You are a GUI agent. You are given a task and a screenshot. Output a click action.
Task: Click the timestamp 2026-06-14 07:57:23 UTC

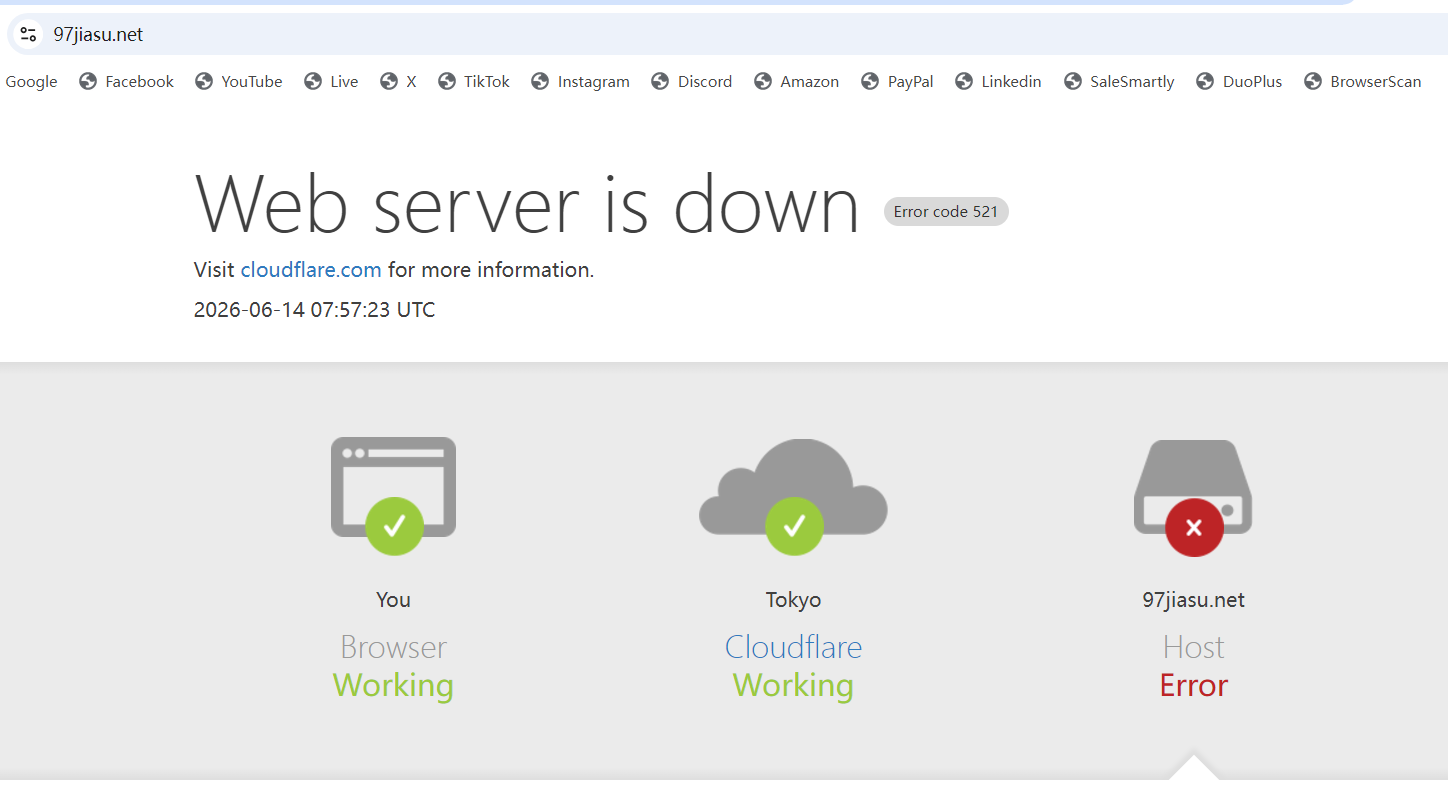[x=314, y=310]
